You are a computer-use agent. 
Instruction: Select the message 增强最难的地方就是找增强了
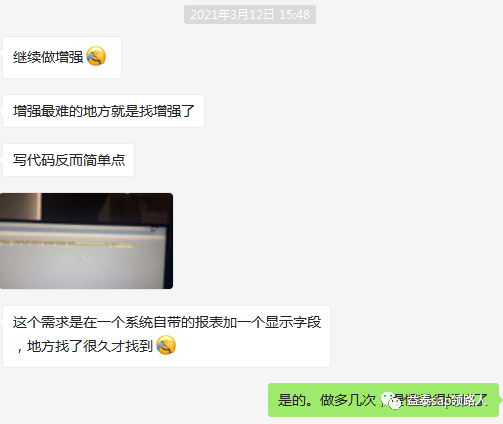click(103, 111)
